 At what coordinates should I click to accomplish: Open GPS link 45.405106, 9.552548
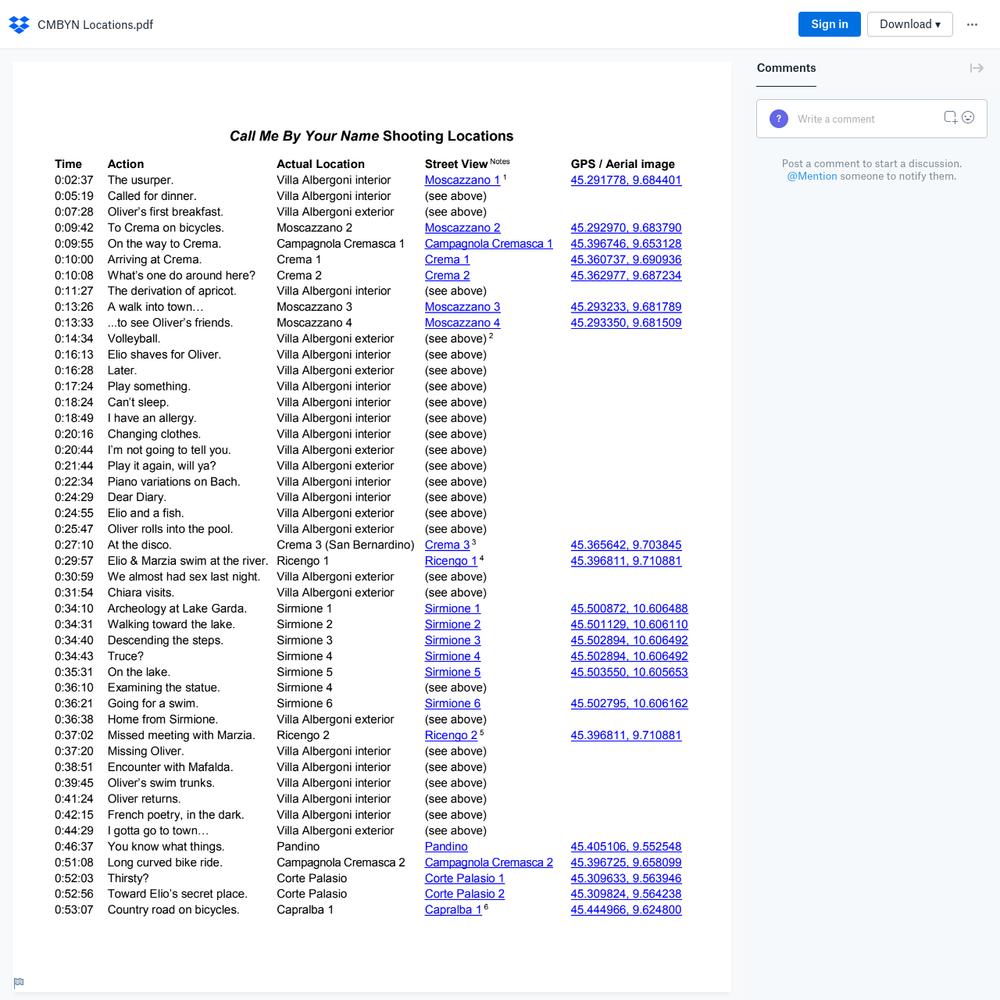click(x=626, y=847)
